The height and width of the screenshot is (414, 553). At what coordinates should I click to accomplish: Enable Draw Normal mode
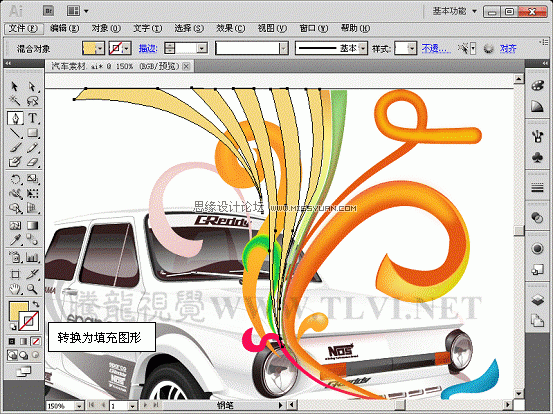pos(12,355)
